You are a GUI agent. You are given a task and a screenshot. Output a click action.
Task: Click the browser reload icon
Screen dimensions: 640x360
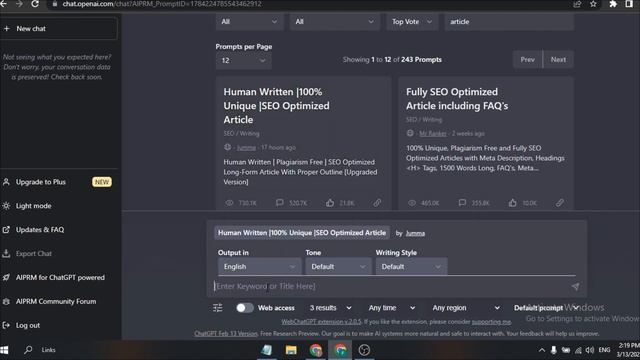click(x=35, y=4)
